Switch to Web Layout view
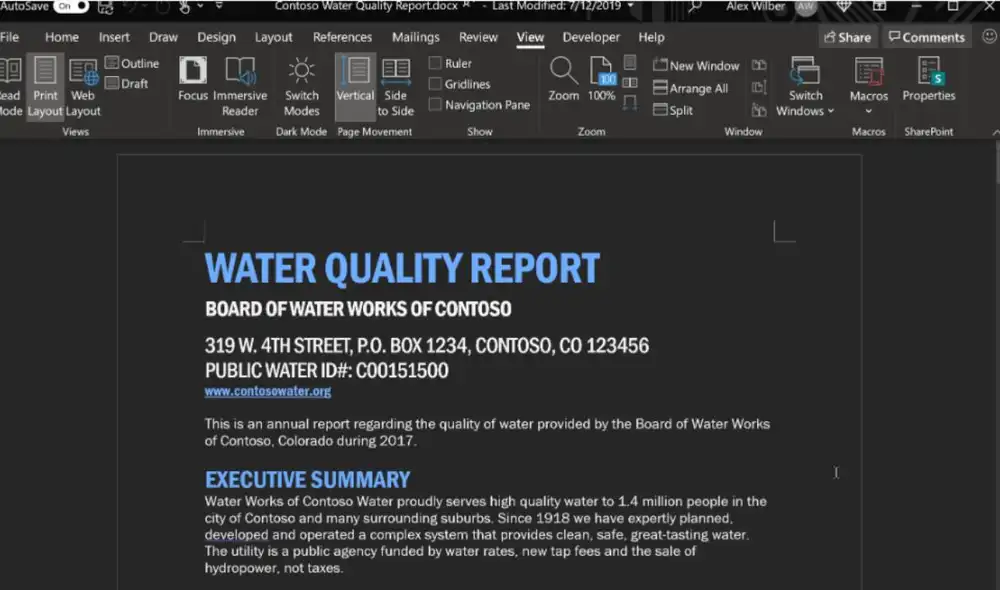The image size is (1000, 590). pyautogui.click(x=82, y=85)
